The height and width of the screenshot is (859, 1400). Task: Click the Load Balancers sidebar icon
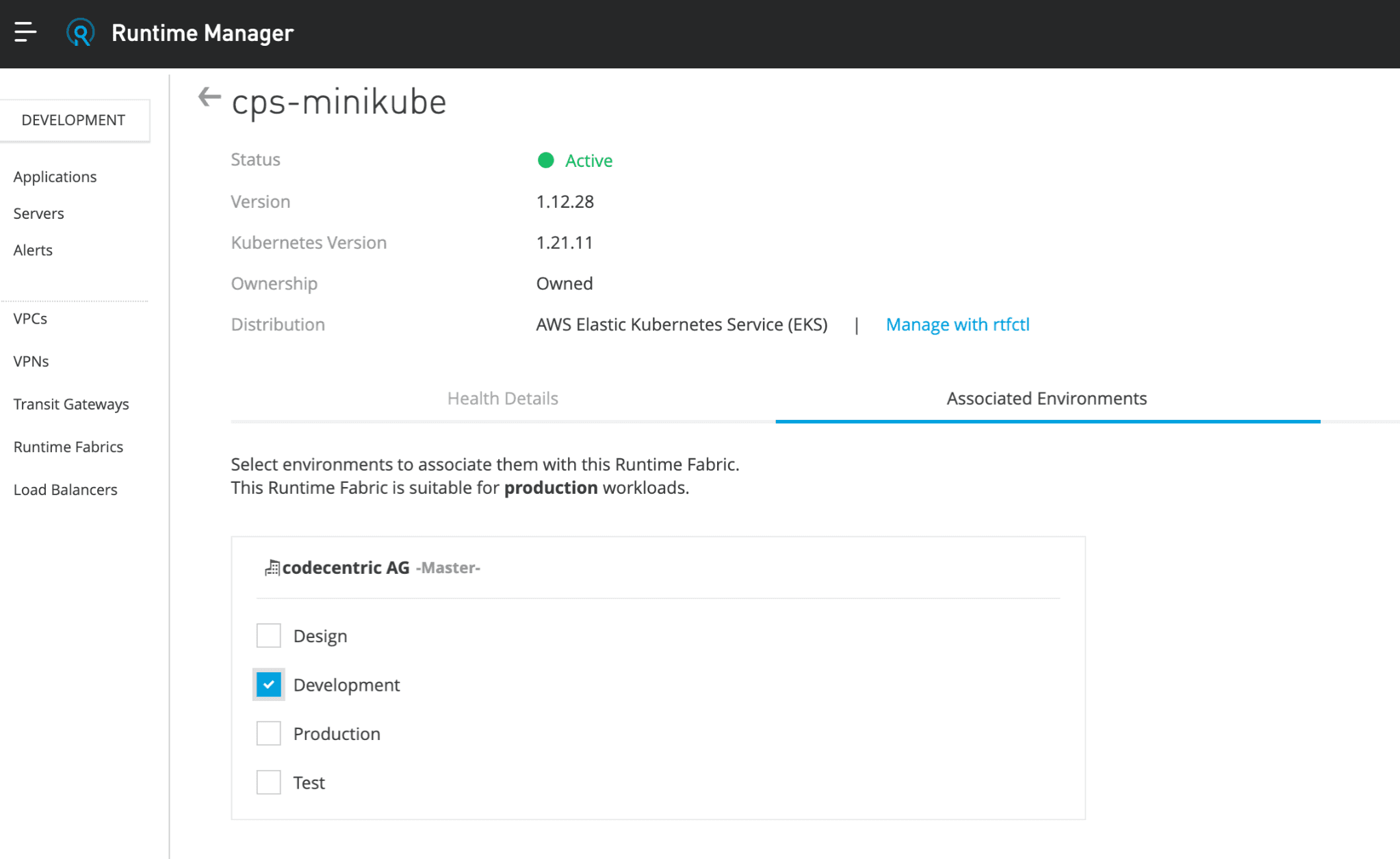coord(65,489)
